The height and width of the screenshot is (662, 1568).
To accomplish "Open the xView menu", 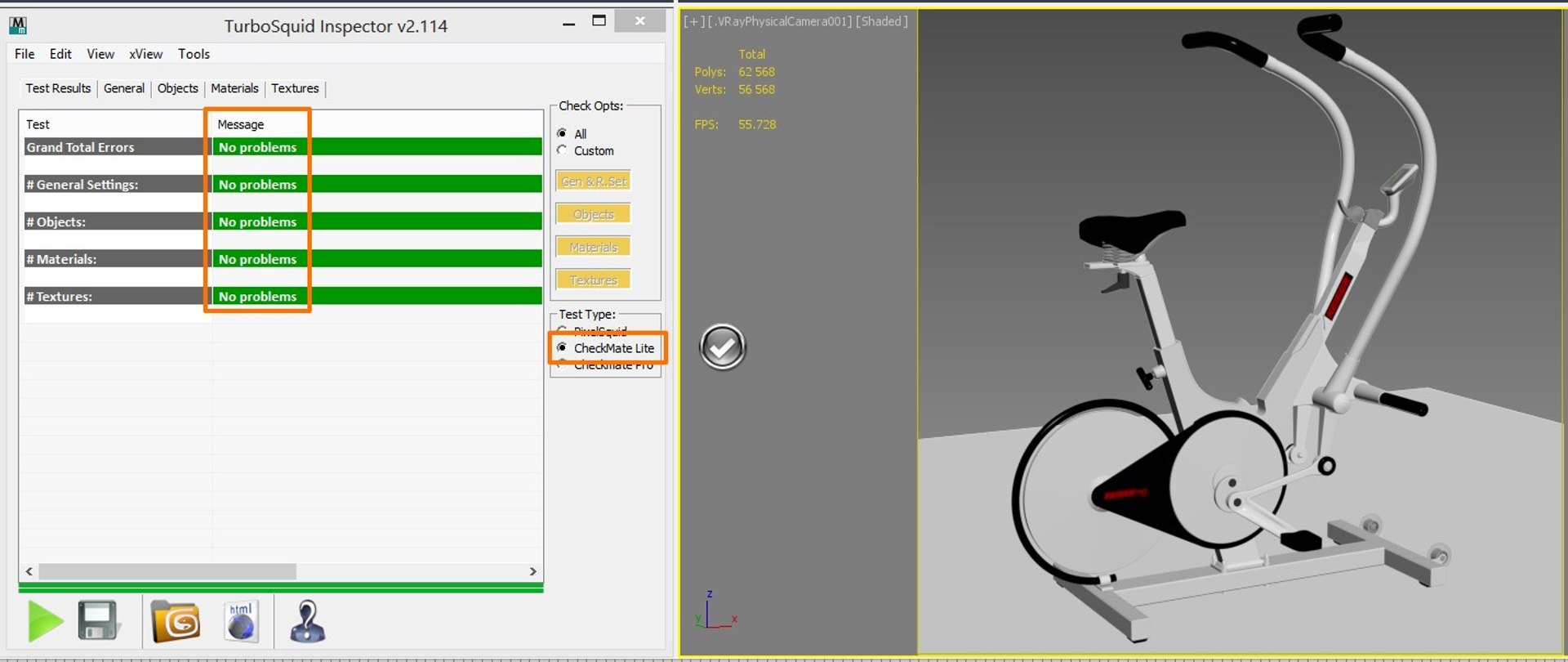I will coord(145,54).
